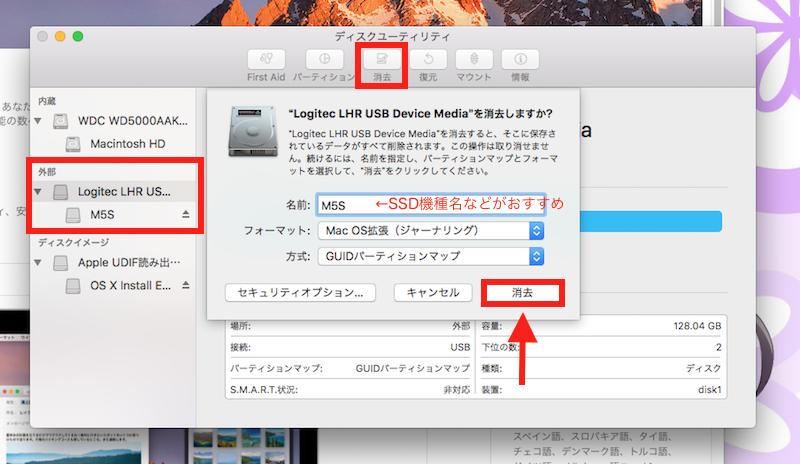Click the 消去 erase toolbar icon
Viewport: 800px width, 464px height.
point(381,59)
